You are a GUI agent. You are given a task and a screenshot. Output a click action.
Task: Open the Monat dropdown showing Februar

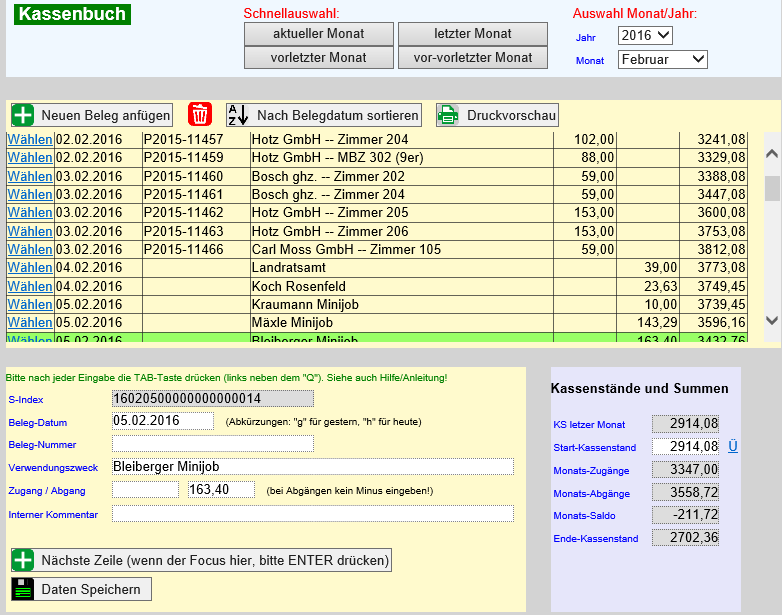pyautogui.click(x=662, y=59)
